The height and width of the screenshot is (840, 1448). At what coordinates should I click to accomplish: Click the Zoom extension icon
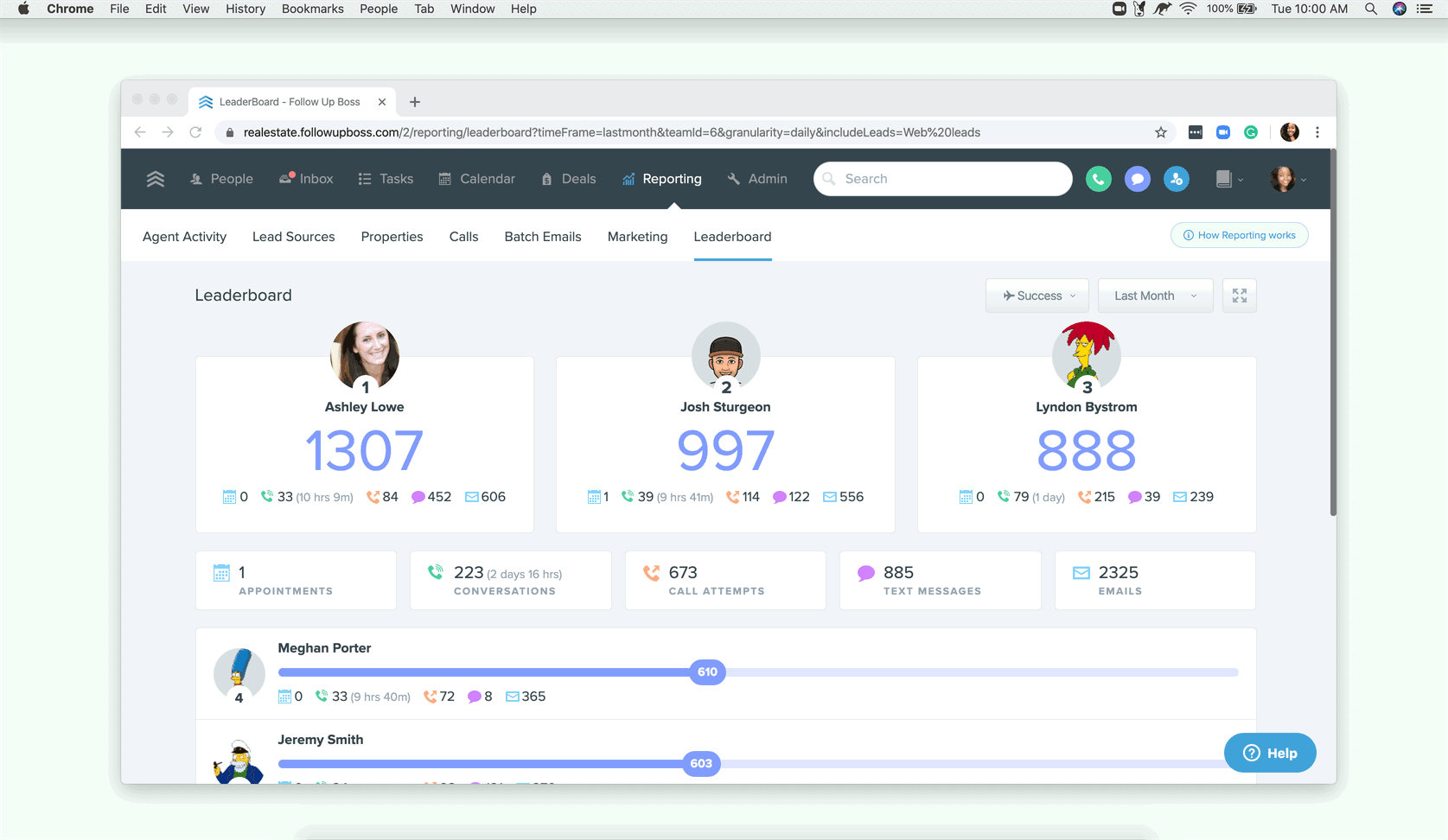(1223, 132)
